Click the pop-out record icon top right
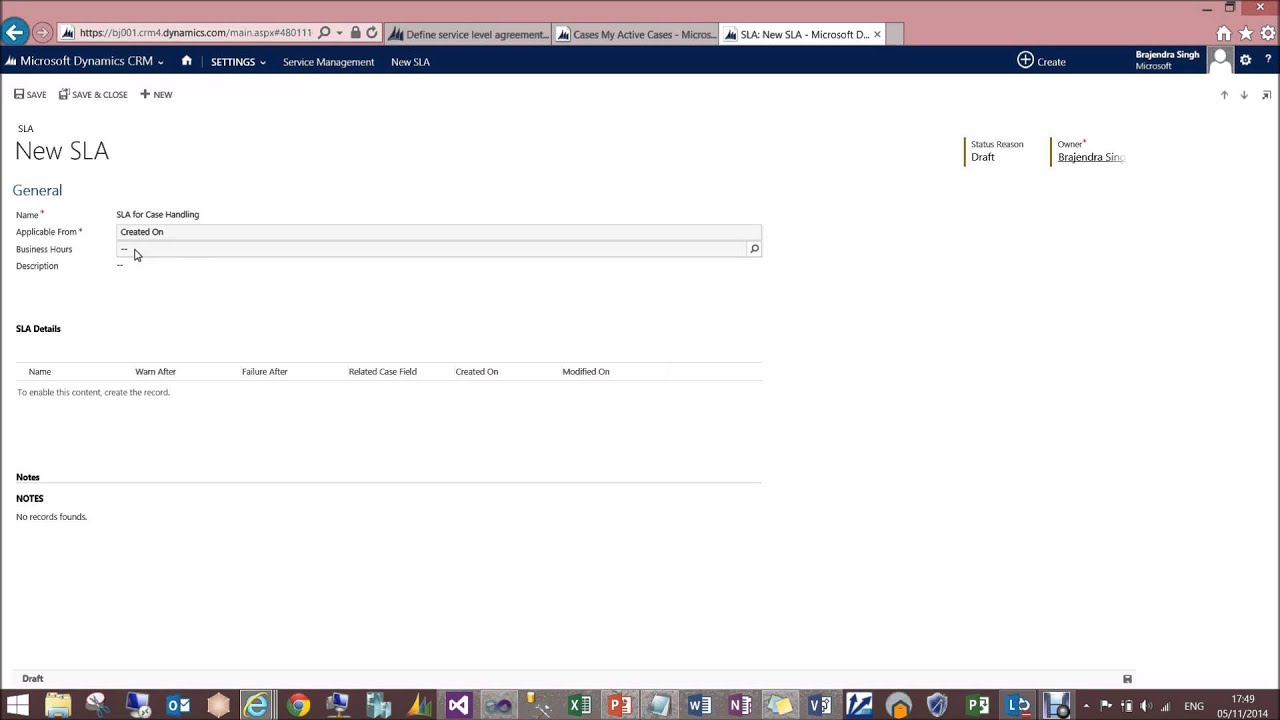 (1266, 94)
